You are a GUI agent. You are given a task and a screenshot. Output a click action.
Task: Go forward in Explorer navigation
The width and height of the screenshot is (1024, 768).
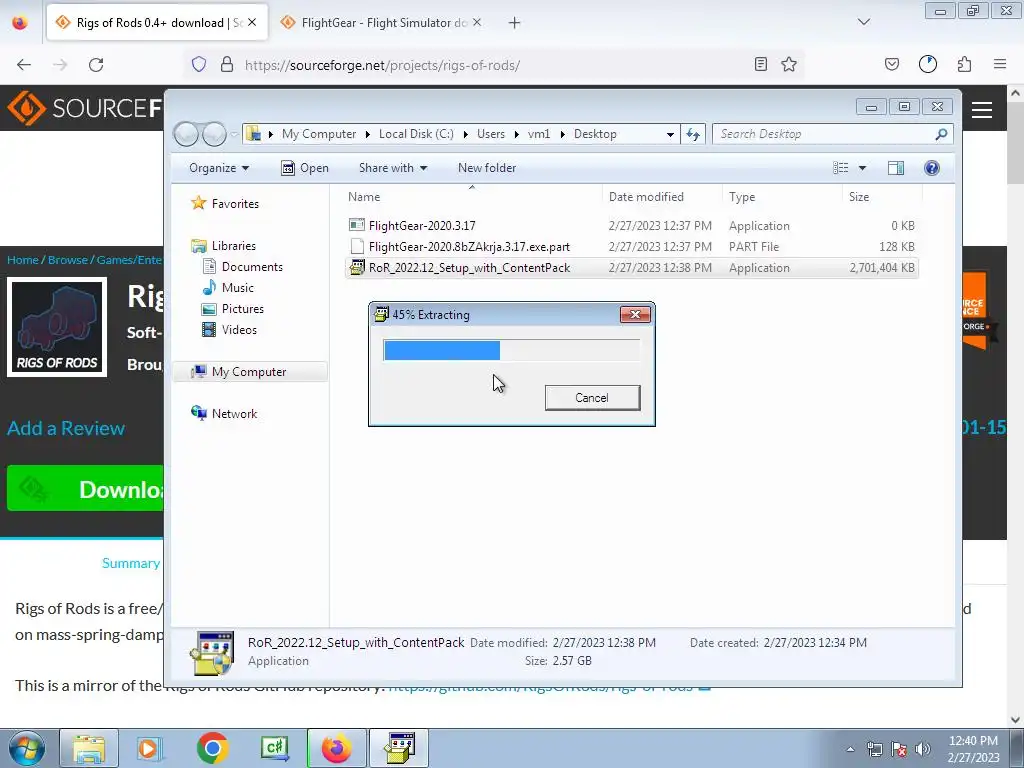tap(214, 134)
